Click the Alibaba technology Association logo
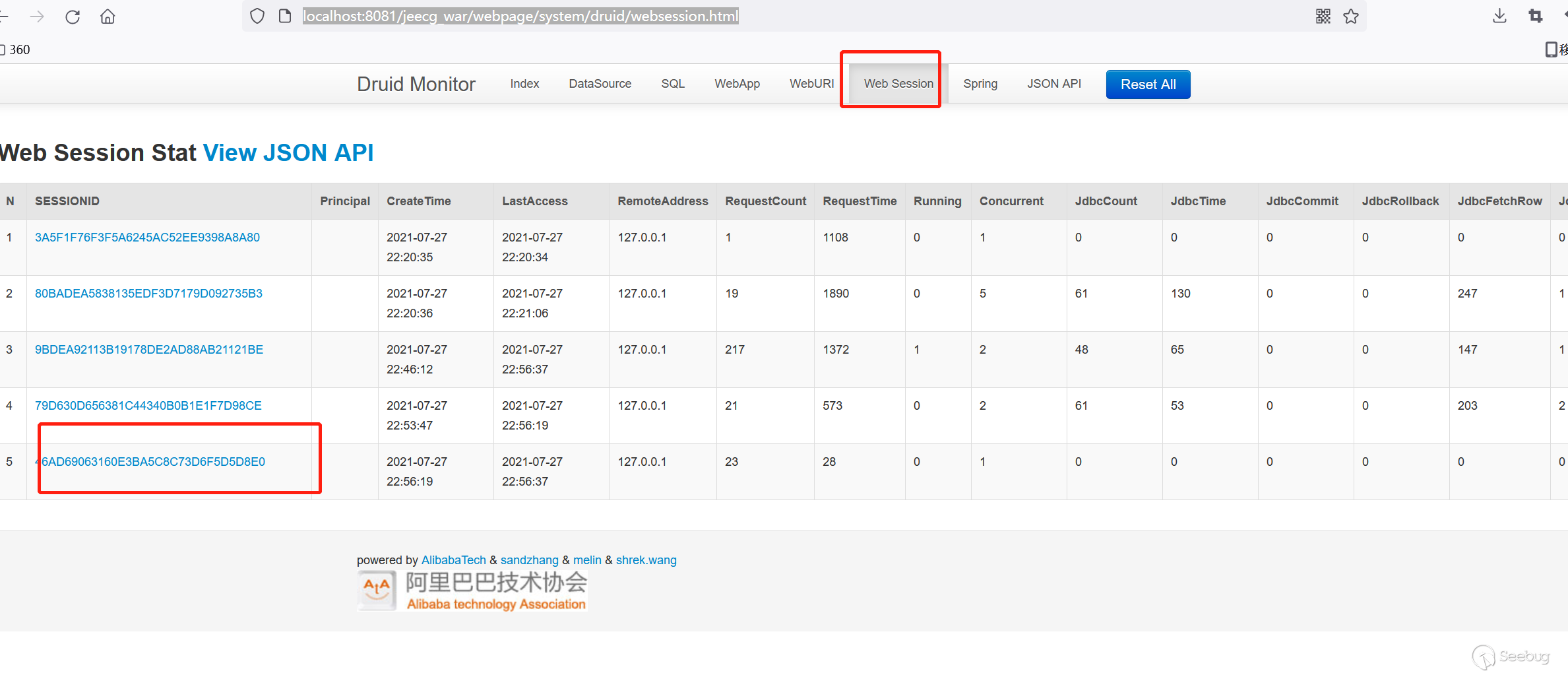This screenshot has height=675, width=1568. pyautogui.click(x=472, y=591)
